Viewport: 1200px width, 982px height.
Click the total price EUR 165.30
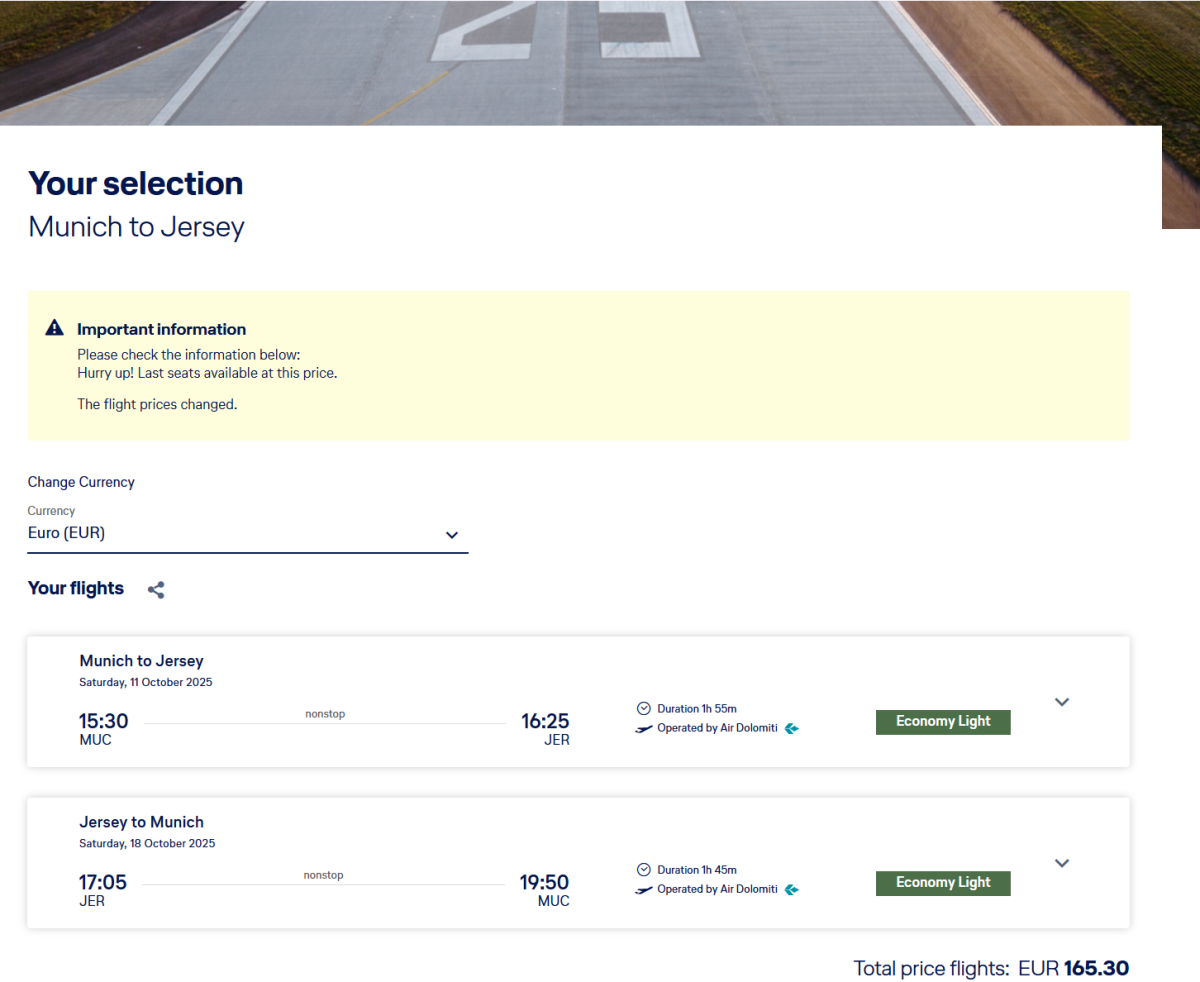coord(1096,968)
